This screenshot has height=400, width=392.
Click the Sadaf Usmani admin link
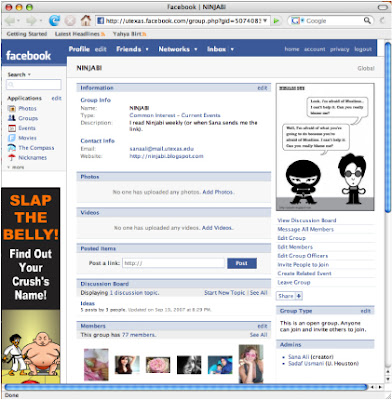pos(306,363)
